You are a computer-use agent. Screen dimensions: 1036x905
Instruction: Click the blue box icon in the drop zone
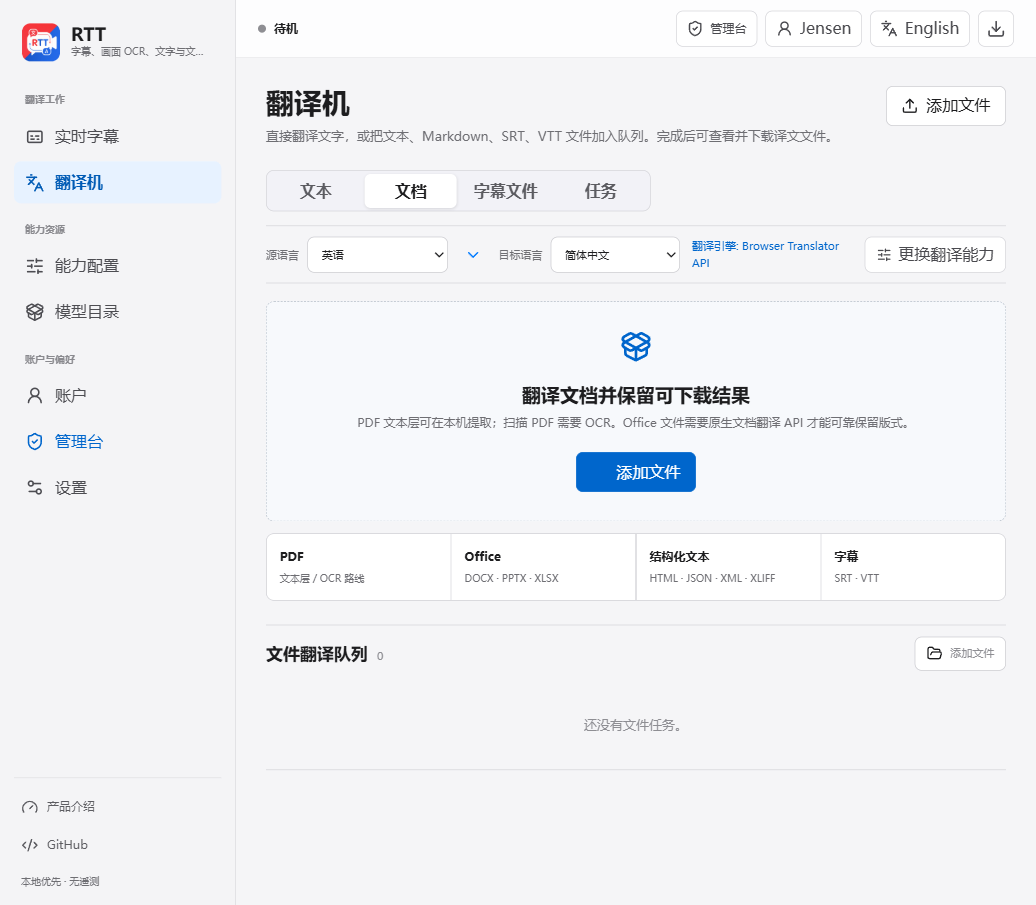tap(636, 346)
